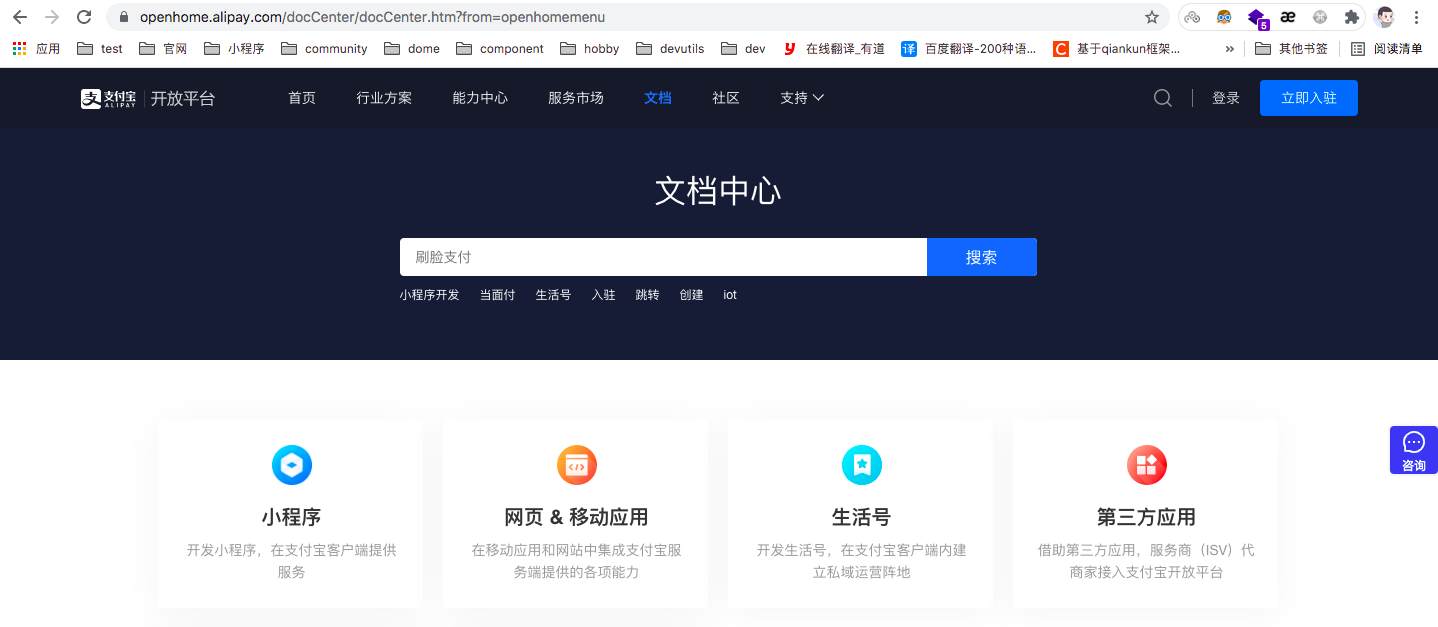
Task: Open the 咨询 consultation floating icon
Action: 1413,443
